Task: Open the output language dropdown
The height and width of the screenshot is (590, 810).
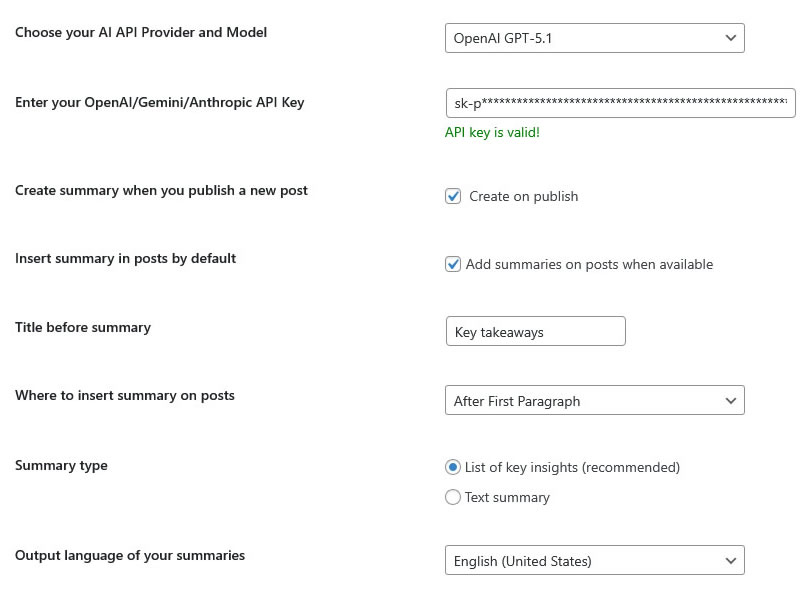Action: point(595,560)
